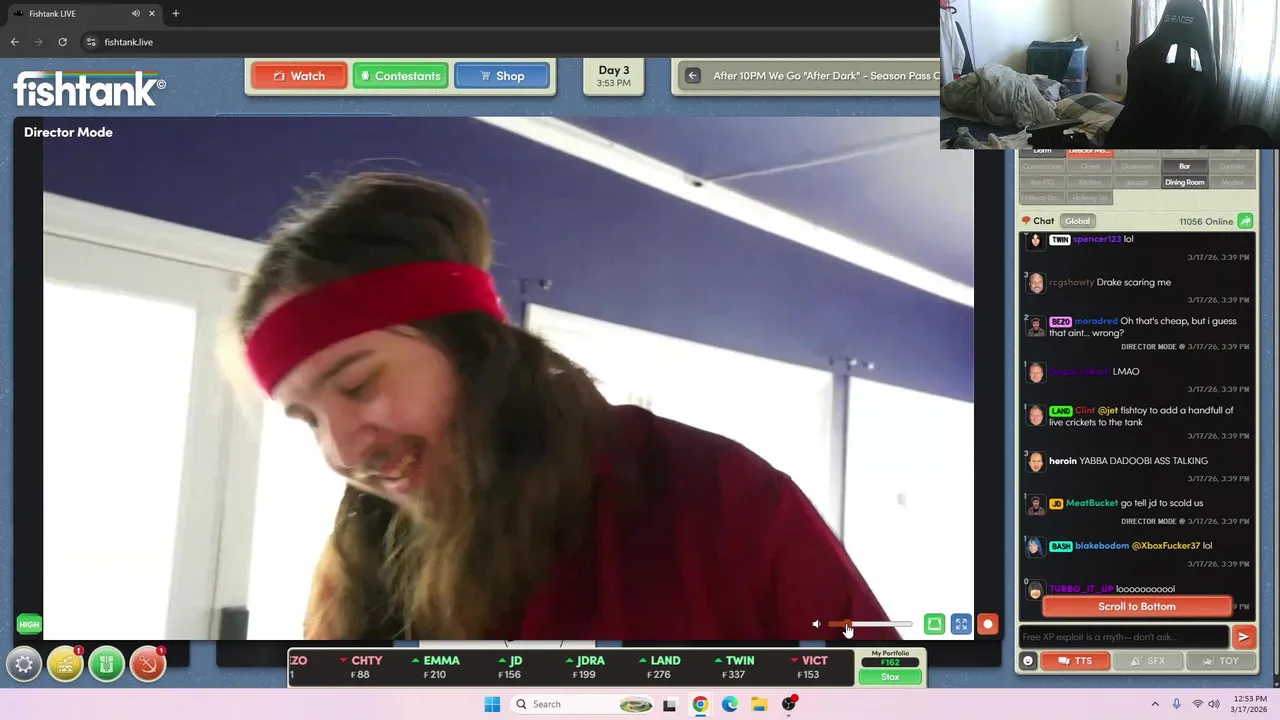
Task: Click MeatBucket's username in chat
Action: click(1091, 503)
